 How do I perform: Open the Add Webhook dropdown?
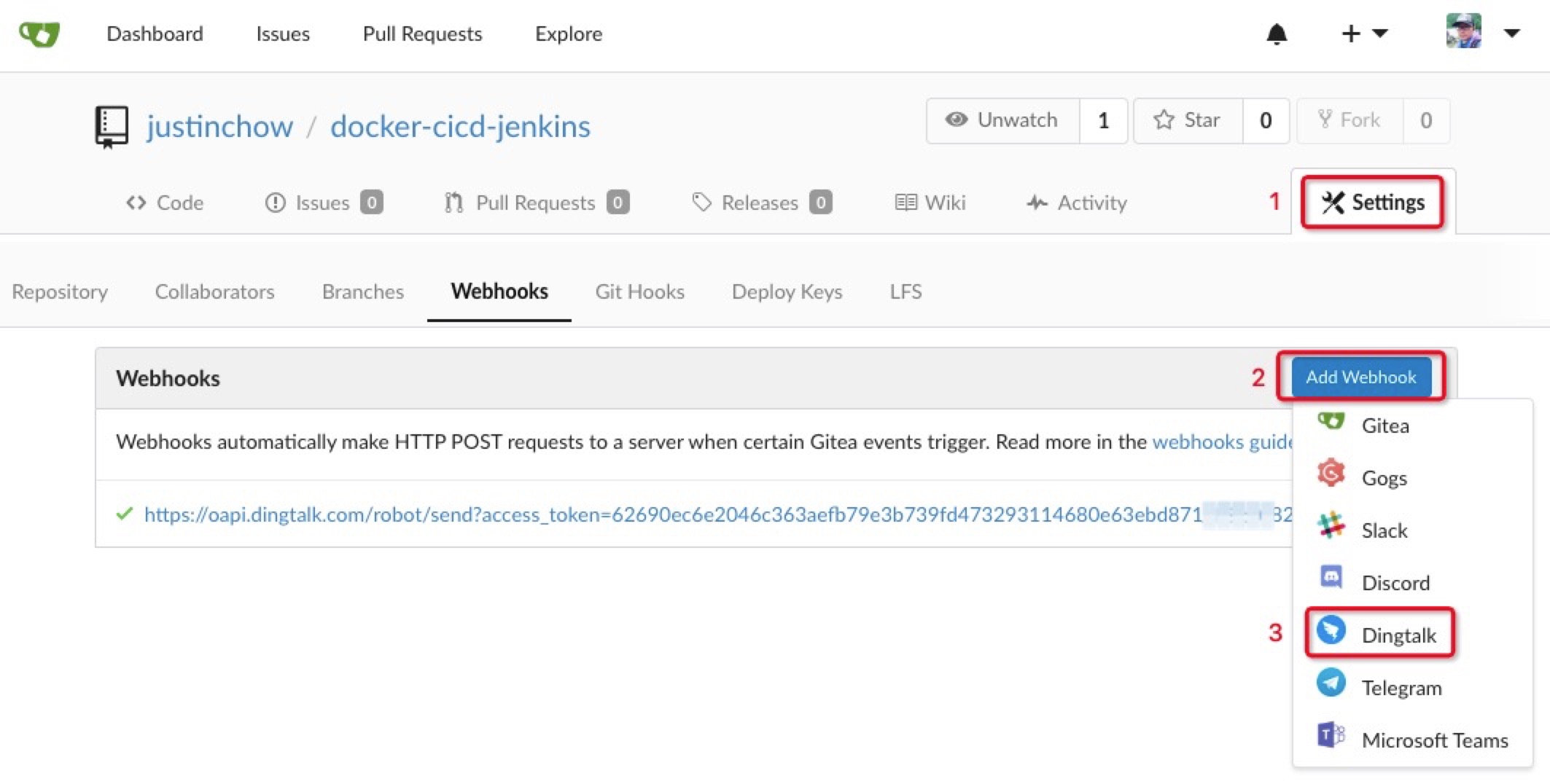tap(1360, 377)
